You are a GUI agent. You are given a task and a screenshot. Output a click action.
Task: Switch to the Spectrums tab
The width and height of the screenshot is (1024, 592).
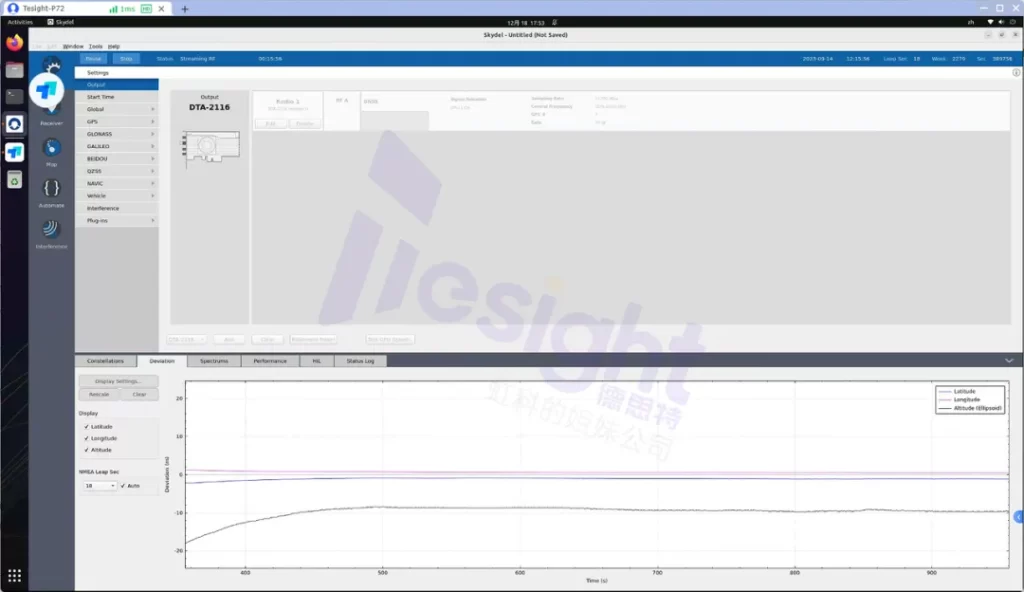tap(214, 361)
